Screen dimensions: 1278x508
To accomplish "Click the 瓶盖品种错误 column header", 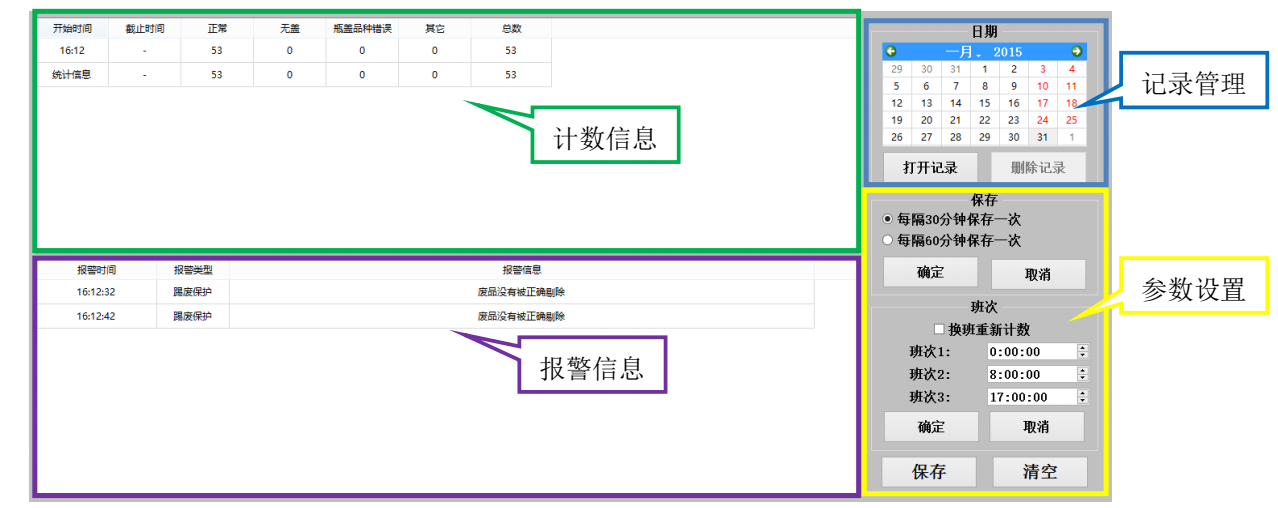I will point(362,29).
